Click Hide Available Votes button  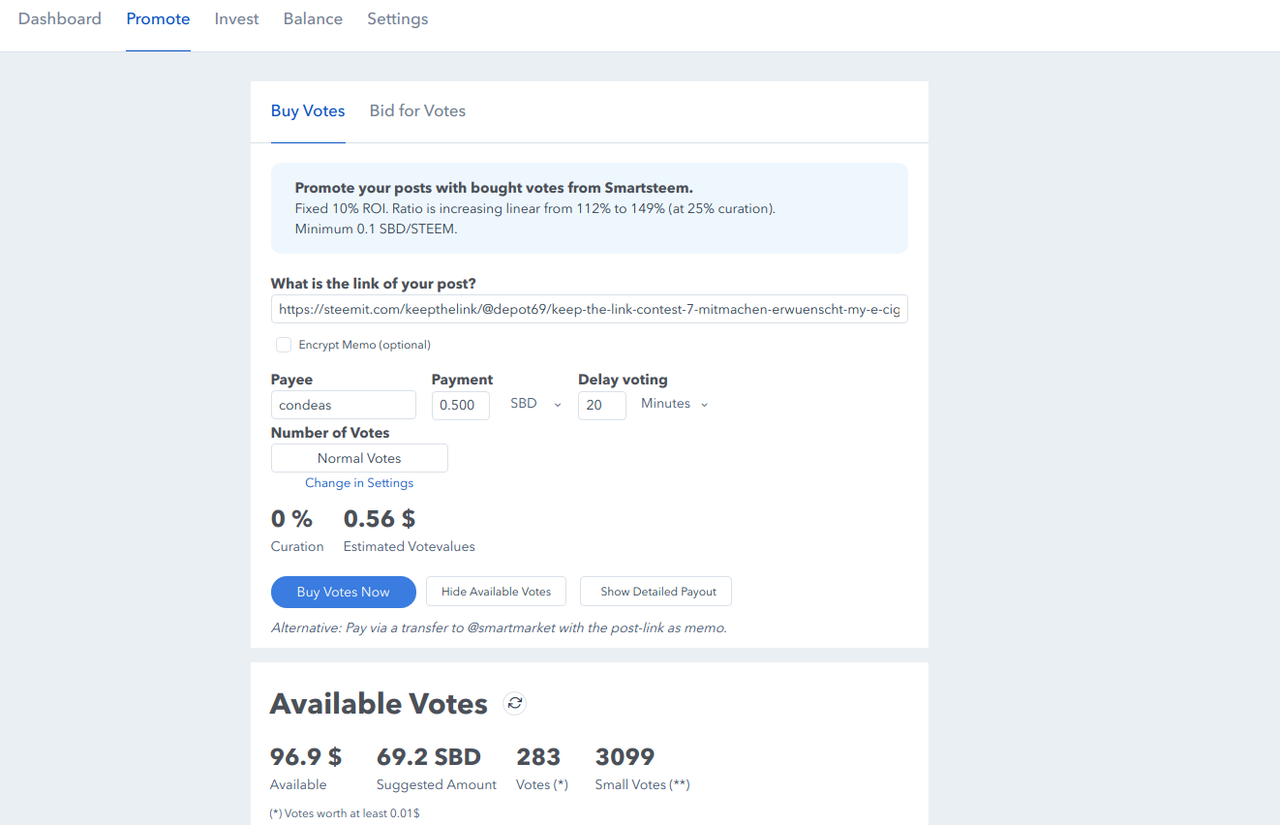[496, 591]
